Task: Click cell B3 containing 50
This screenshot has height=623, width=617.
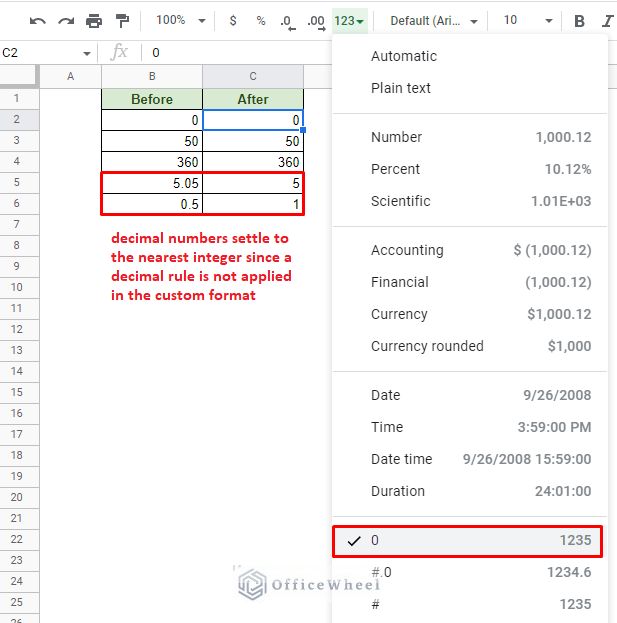Action: 152,141
